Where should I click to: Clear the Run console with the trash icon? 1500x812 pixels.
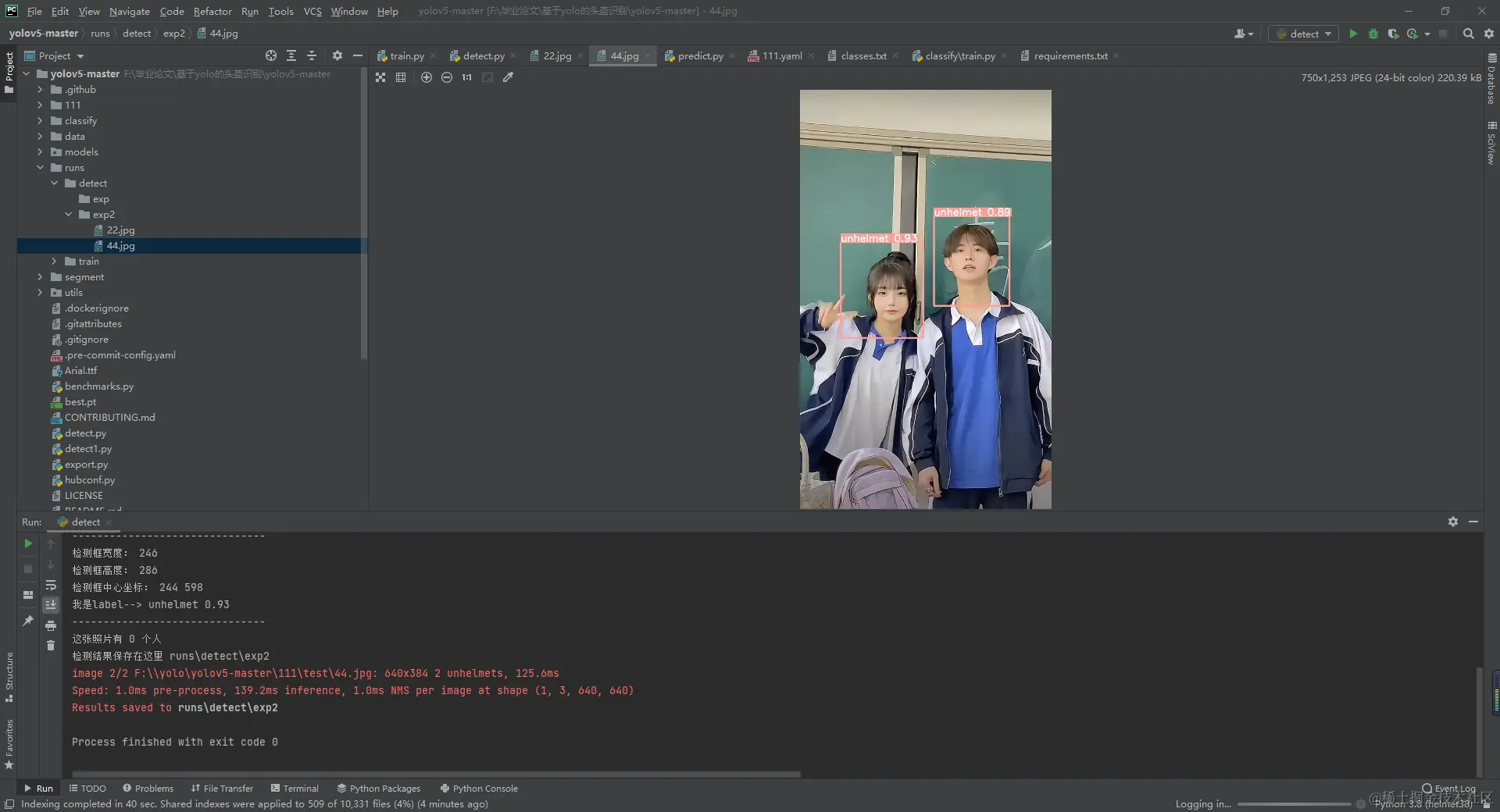pyautogui.click(x=51, y=646)
